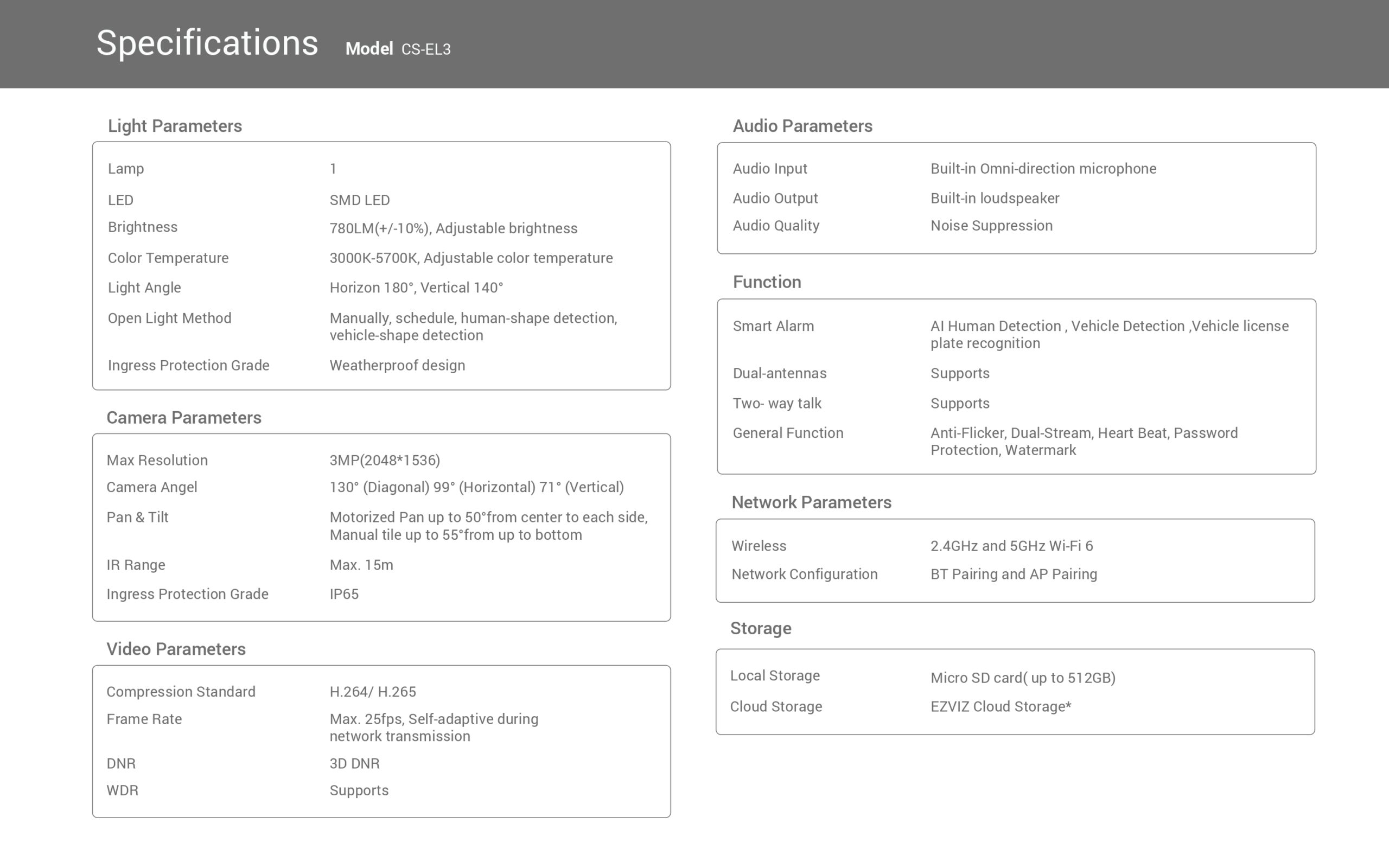Click the Built-in loudspeaker audio output text

coord(994,198)
